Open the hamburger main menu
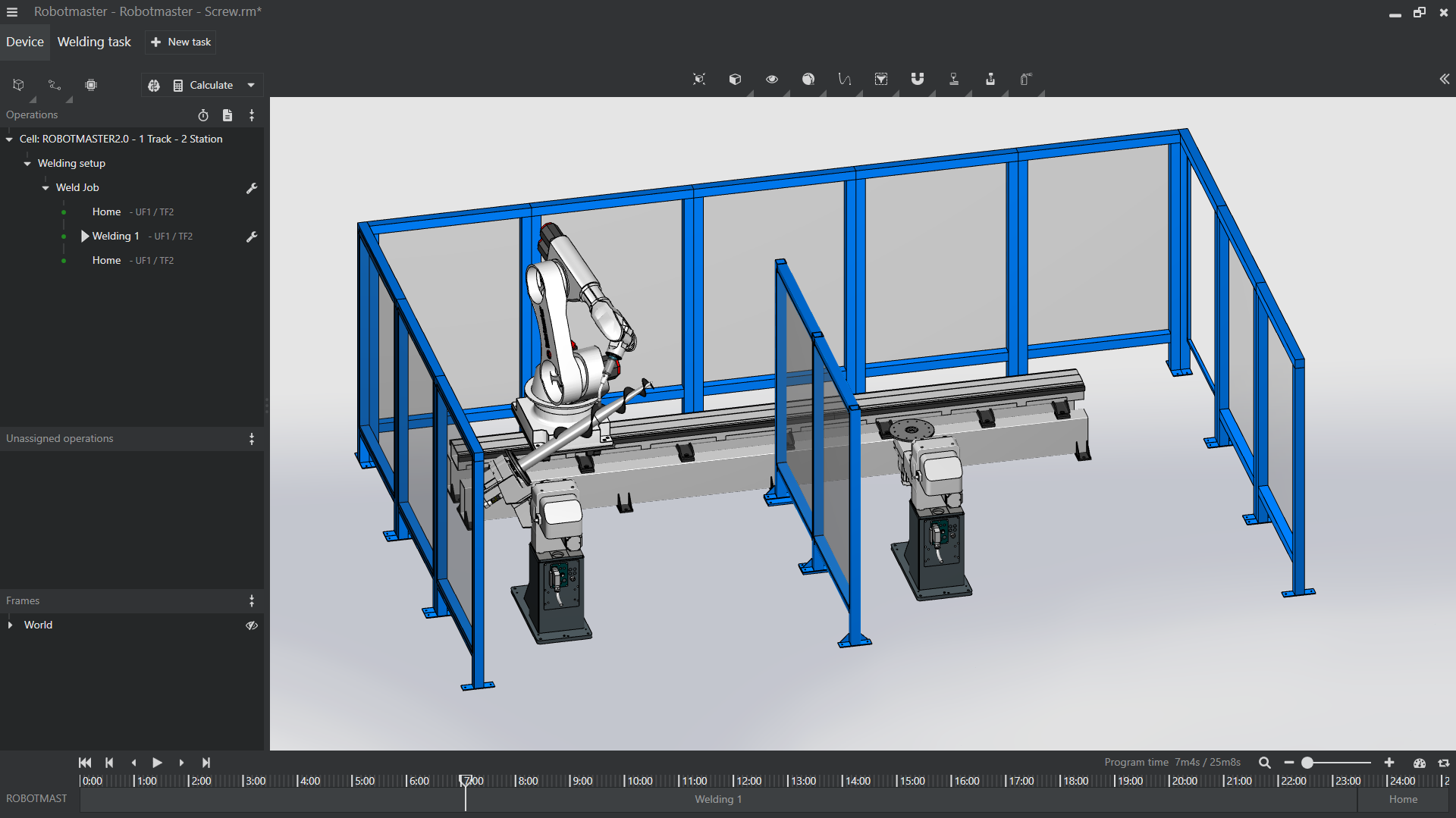This screenshot has height=818, width=1456. tap(12, 12)
